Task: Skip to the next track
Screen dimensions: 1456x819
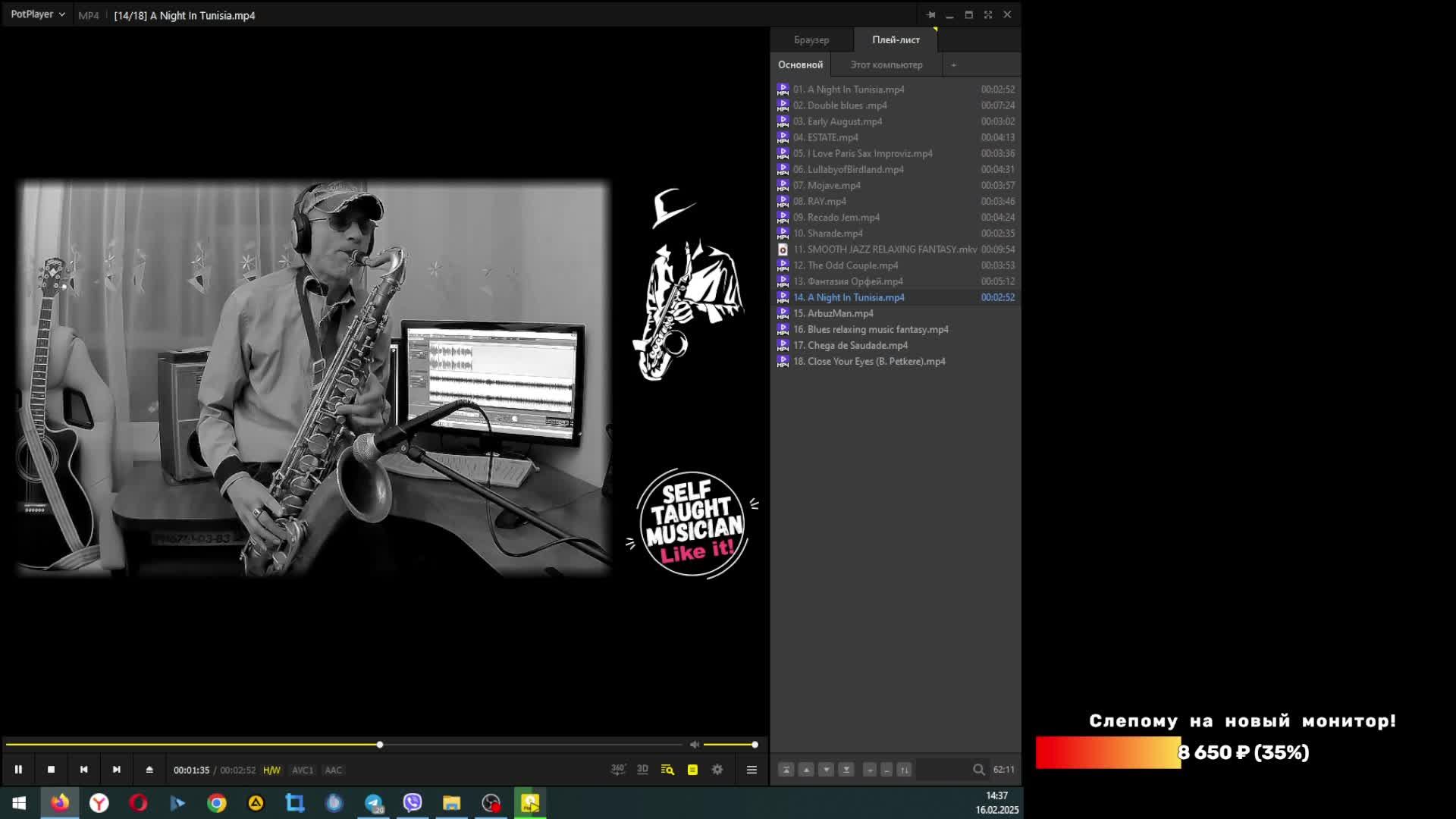Action: (x=117, y=770)
